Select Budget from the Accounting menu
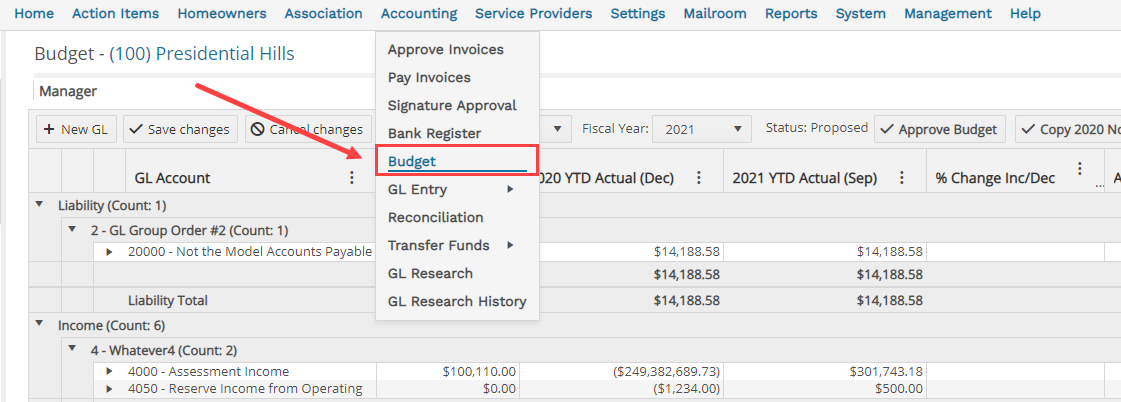The height and width of the screenshot is (402, 1121). (411, 162)
